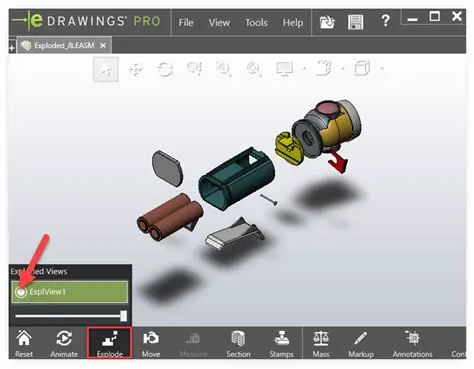This screenshot has width=474, height=369.
Task: Expand the view orientation dropdown arrow
Action: (343, 69)
